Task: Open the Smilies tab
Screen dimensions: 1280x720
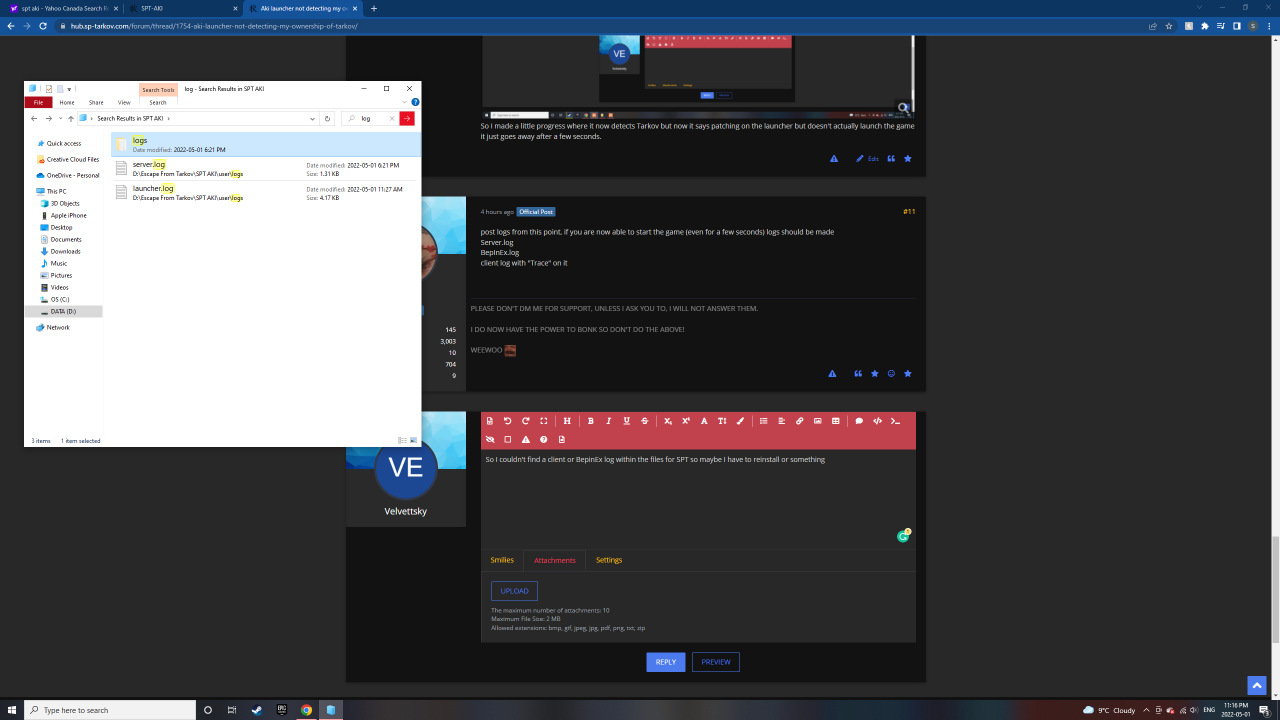Action: 502,560
